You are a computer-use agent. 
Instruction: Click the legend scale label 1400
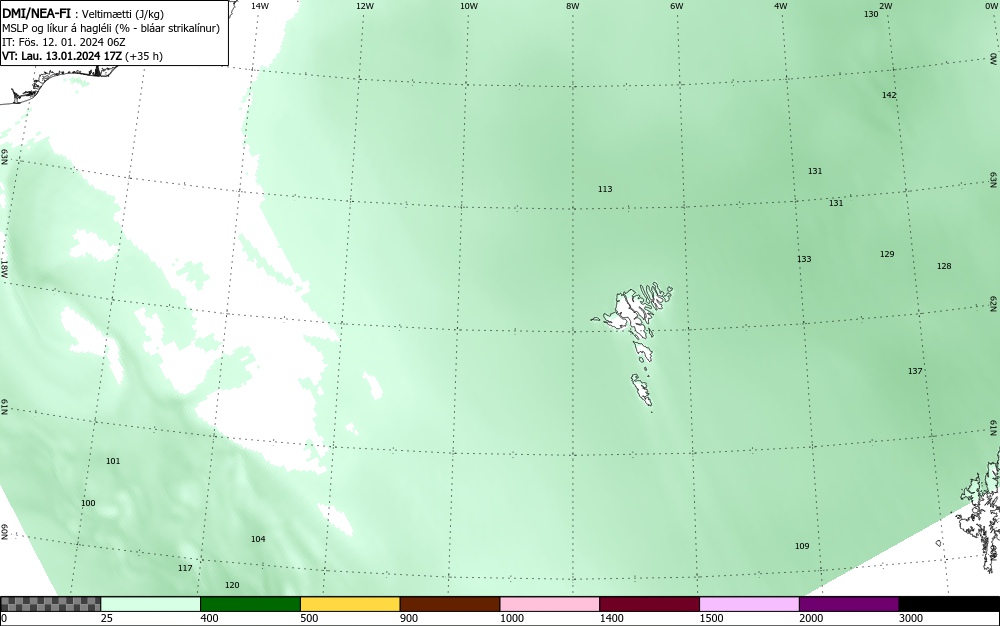pos(612,618)
